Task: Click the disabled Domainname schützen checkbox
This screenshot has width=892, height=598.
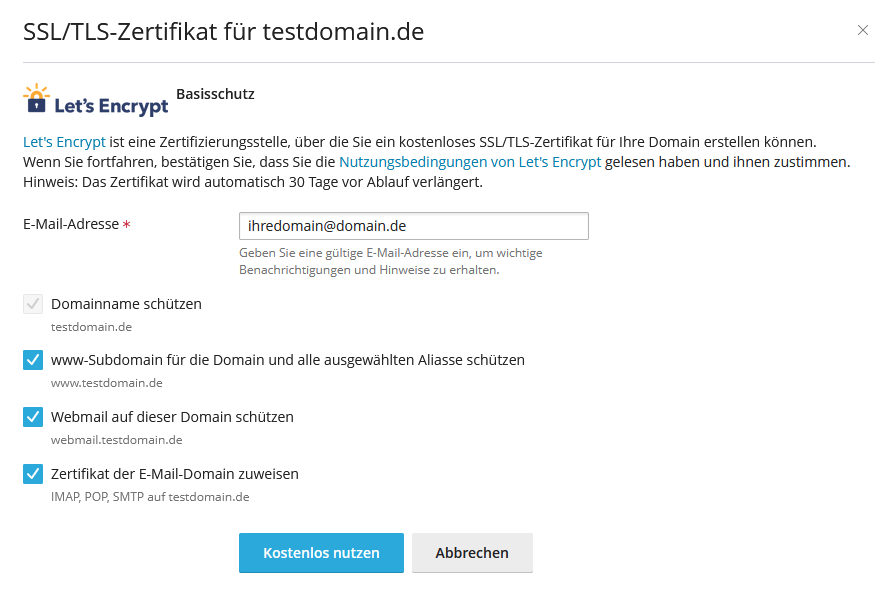Action: tap(33, 304)
